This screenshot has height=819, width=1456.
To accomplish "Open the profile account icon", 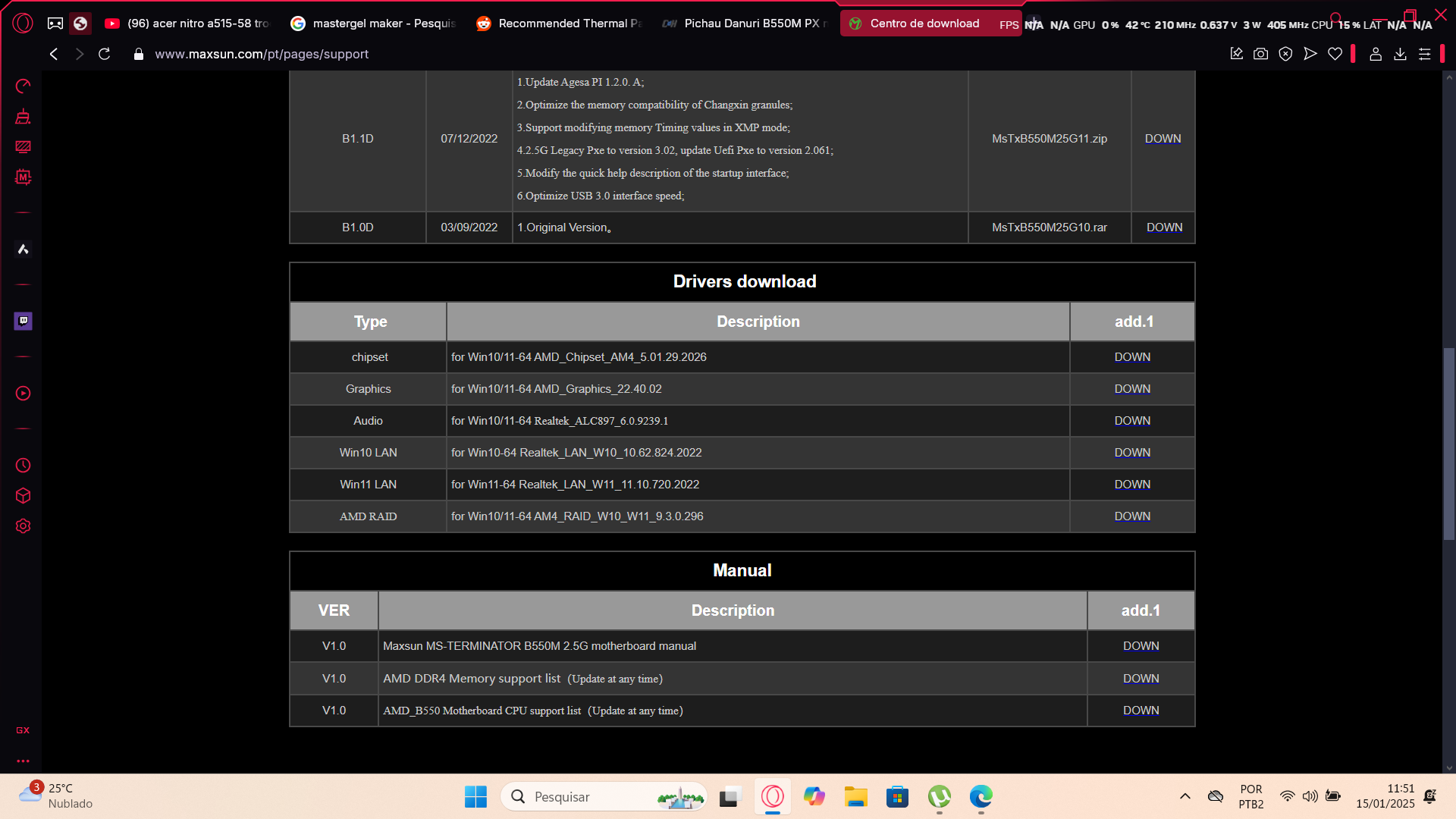I will point(1375,54).
